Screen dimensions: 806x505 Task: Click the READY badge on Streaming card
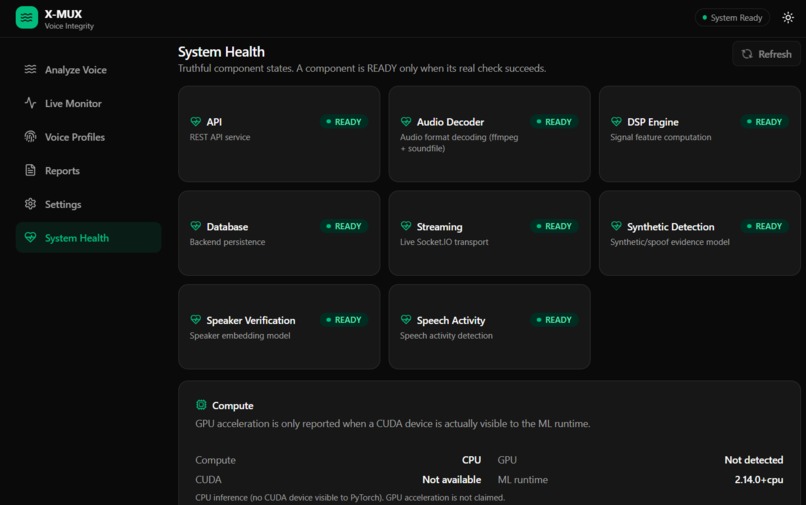[554, 226]
